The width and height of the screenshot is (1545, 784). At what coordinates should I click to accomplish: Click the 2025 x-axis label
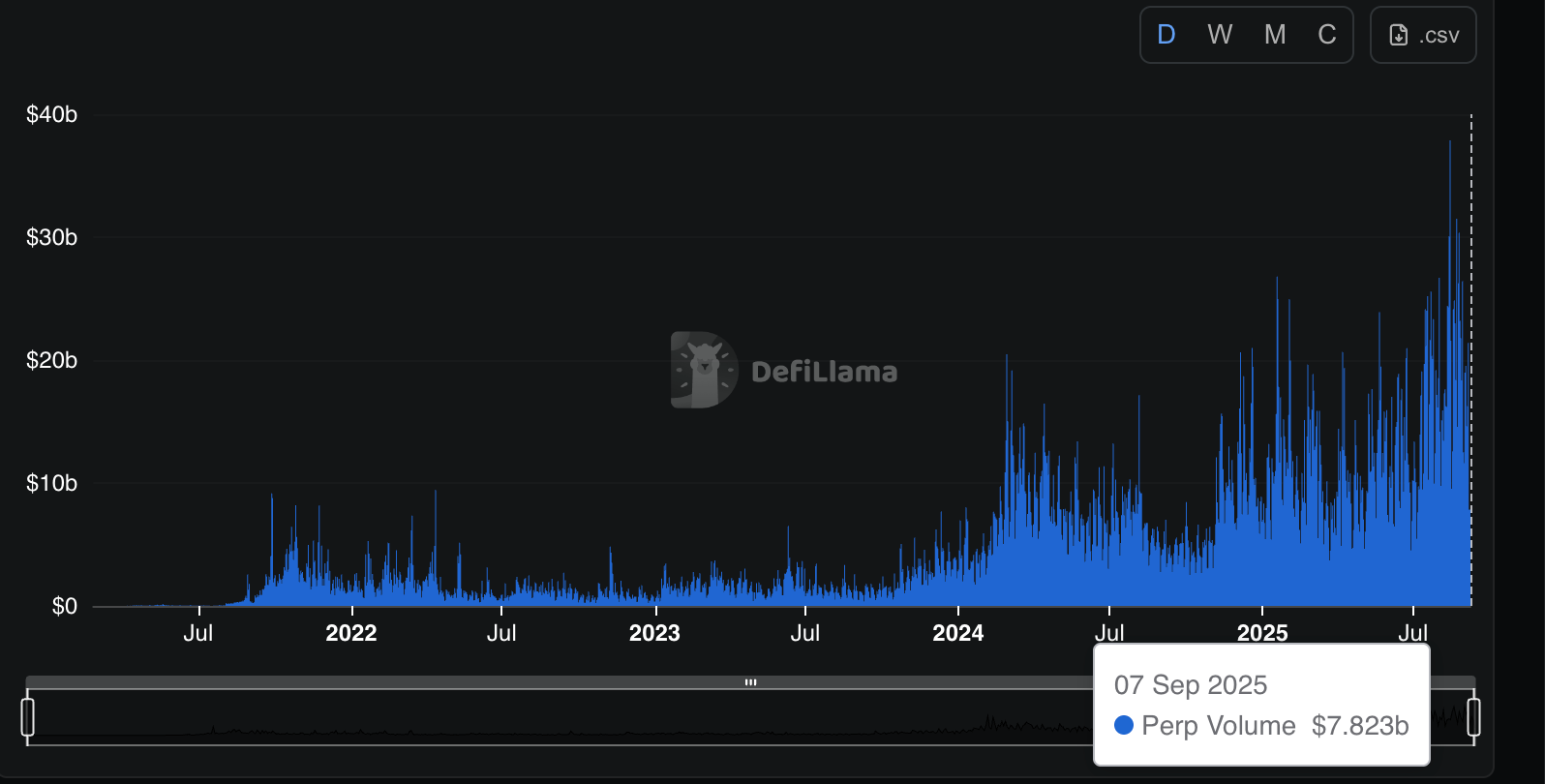pos(1262,633)
